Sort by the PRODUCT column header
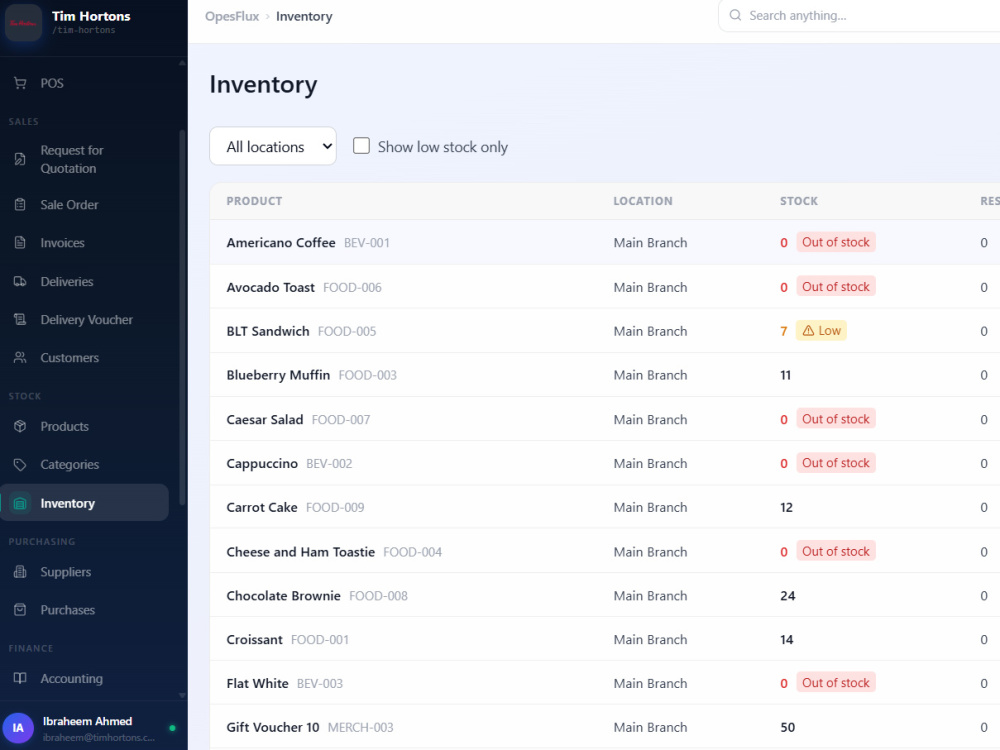Image resolution: width=1000 pixels, height=750 pixels. [x=254, y=201]
